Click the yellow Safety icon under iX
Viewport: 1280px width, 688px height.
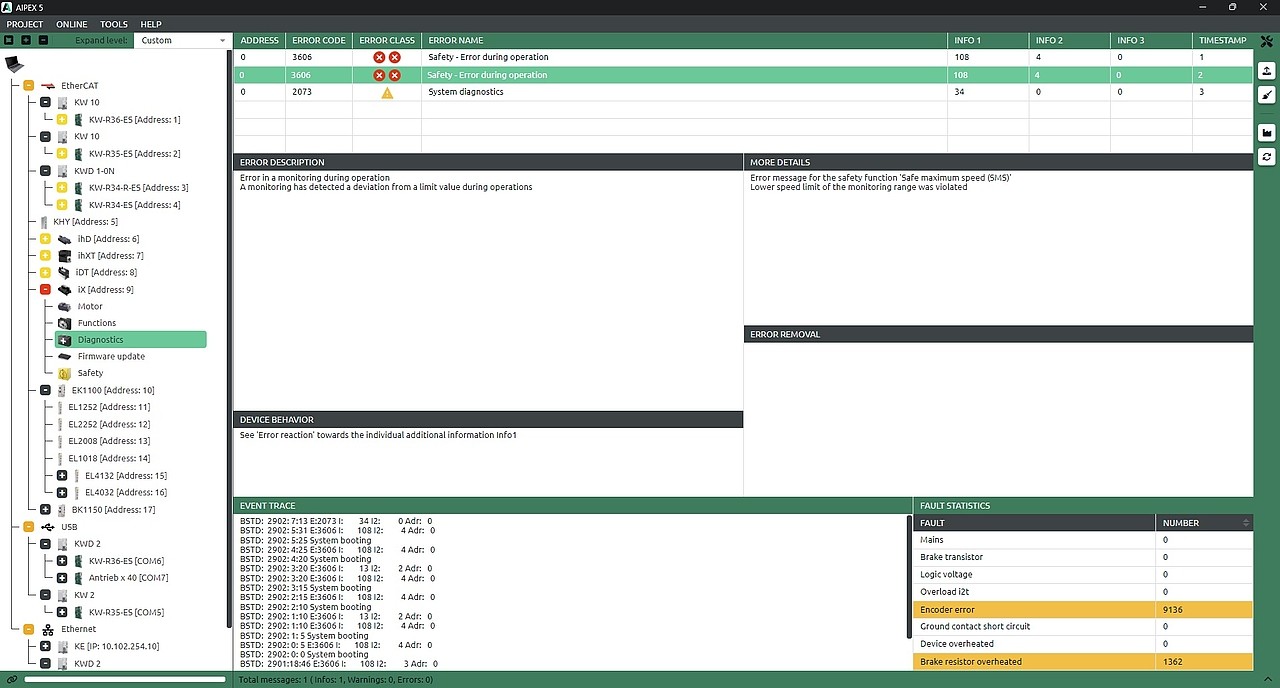(x=64, y=373)
